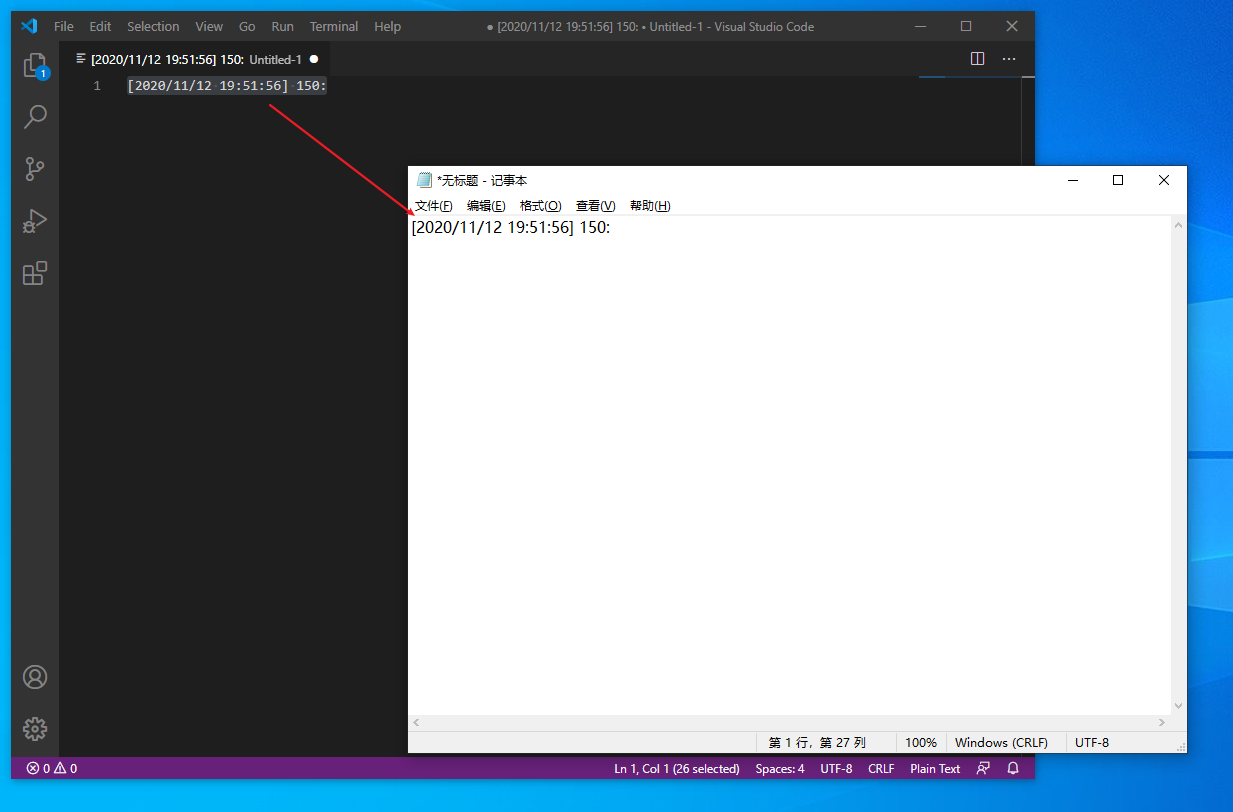Click line number 1 in VS Code gutter
This screenshot has width=1233, height=812.
click(x=97, y=86)
